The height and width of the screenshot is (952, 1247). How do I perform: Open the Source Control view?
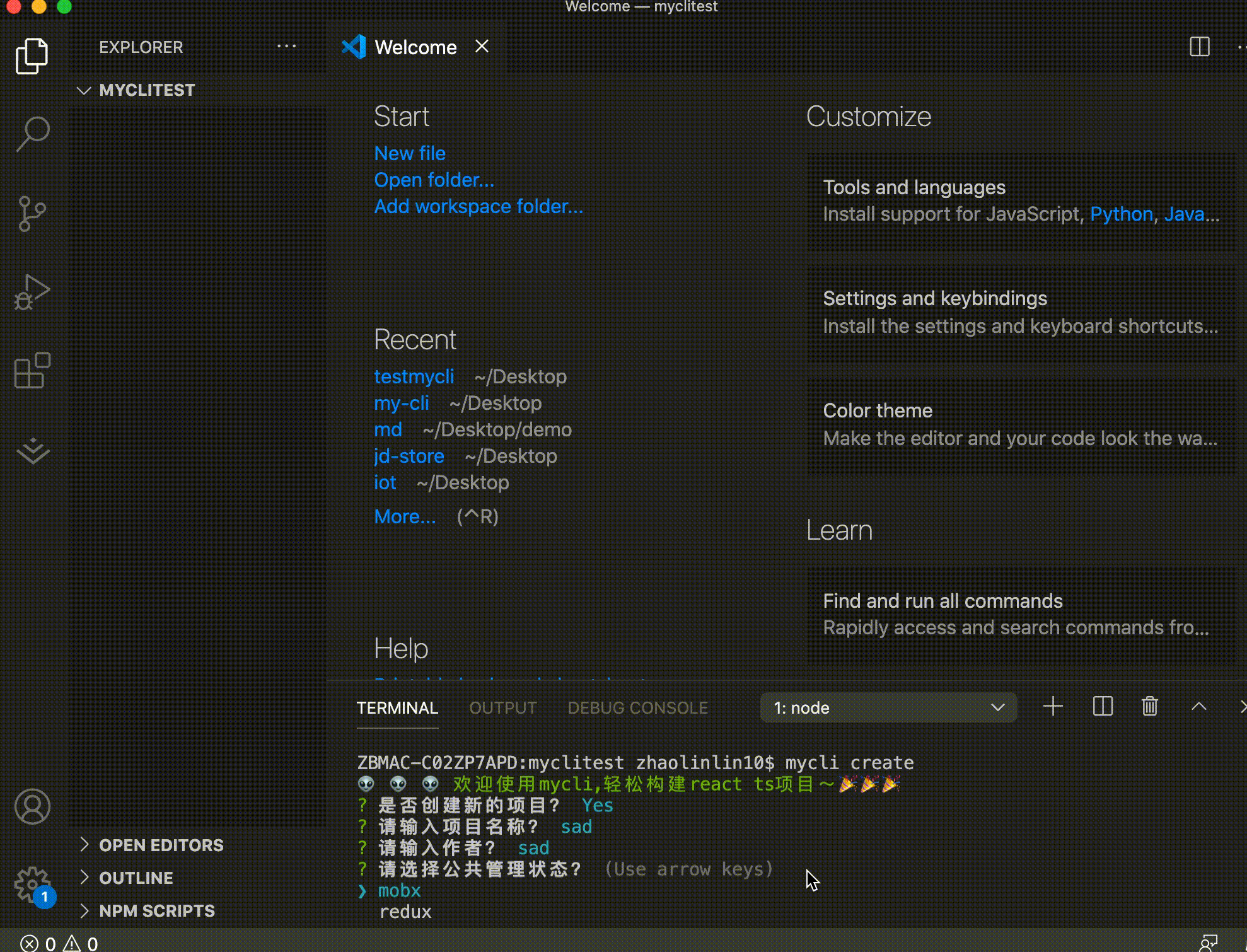click(32, 213)
